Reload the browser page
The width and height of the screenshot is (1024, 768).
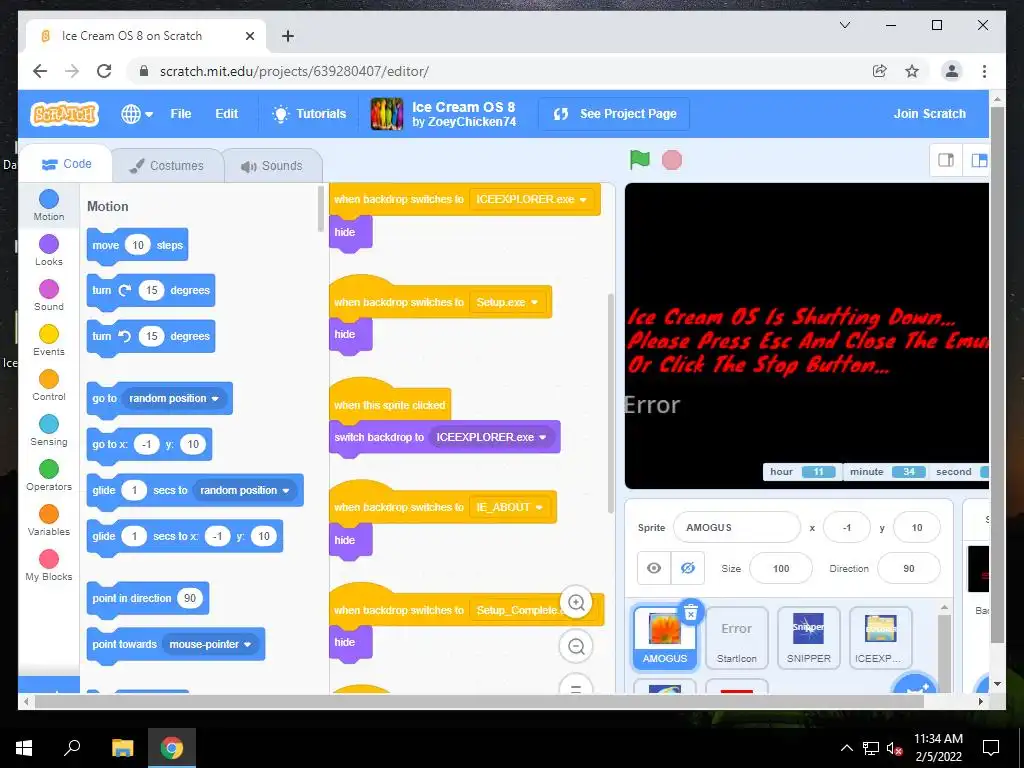104,71
